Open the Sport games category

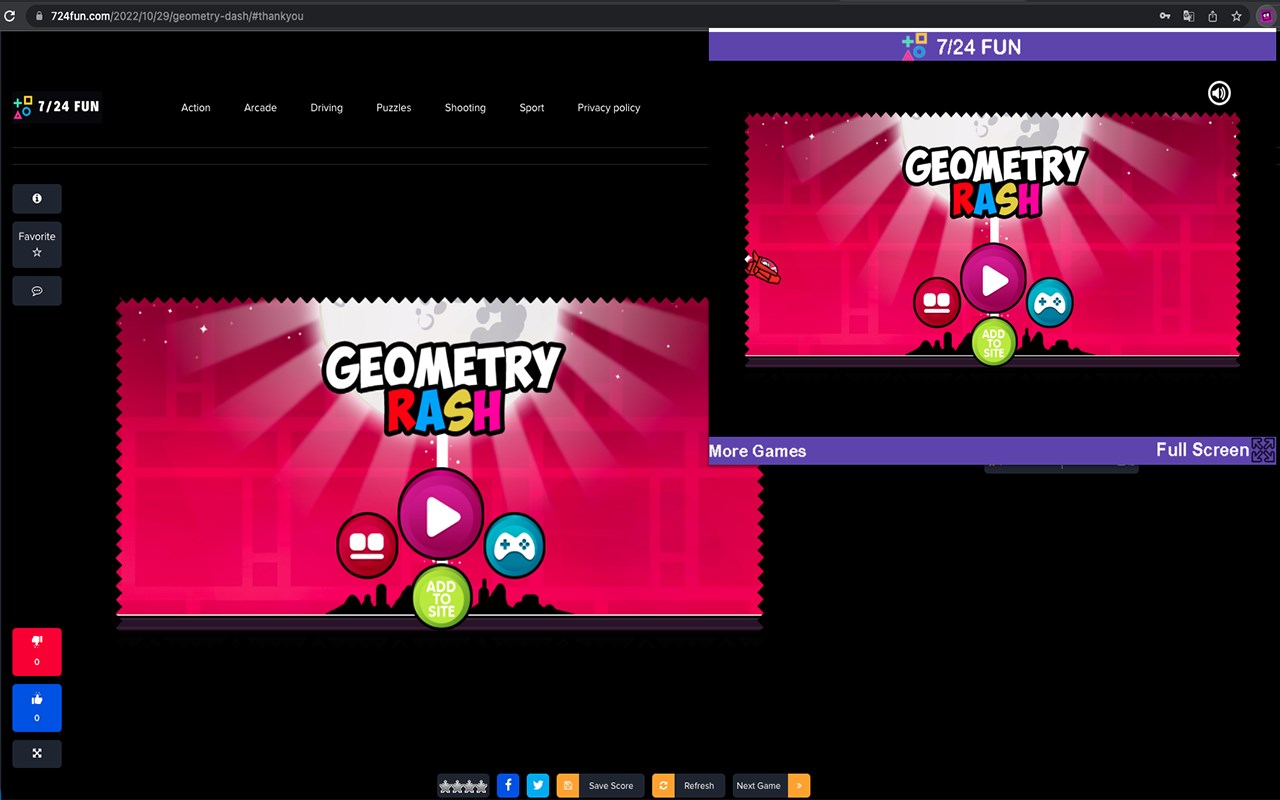click(x=532, y=108)
